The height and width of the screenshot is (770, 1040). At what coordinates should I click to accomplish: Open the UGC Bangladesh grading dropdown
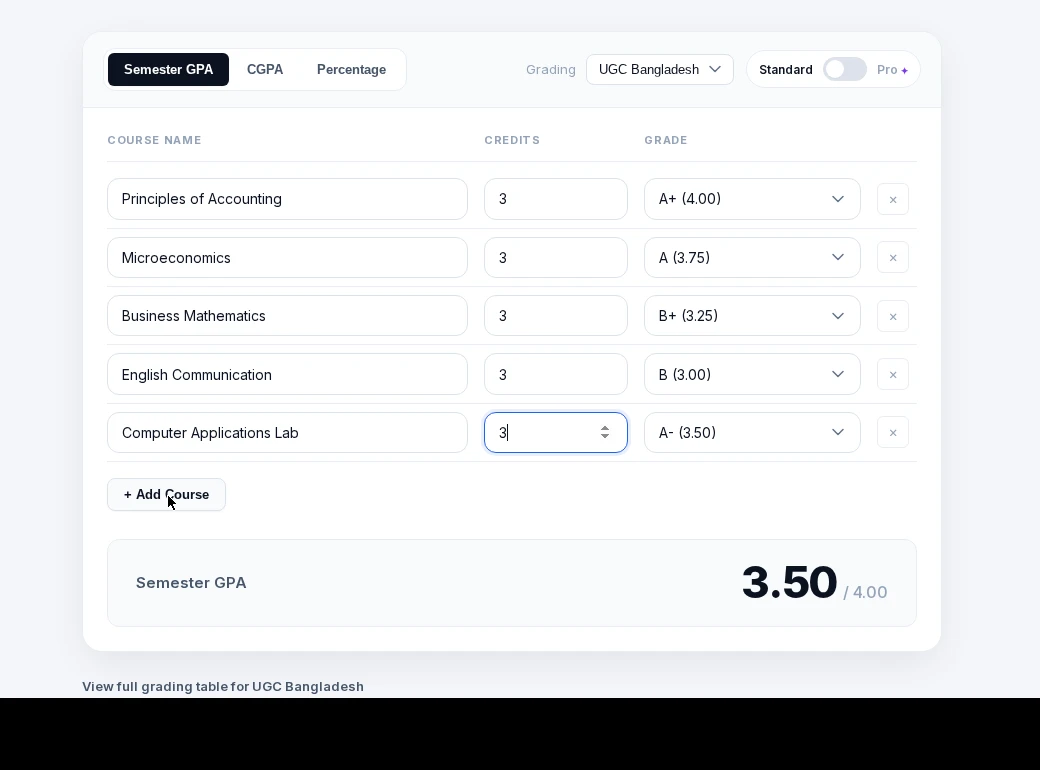click(x=659, y=70)
